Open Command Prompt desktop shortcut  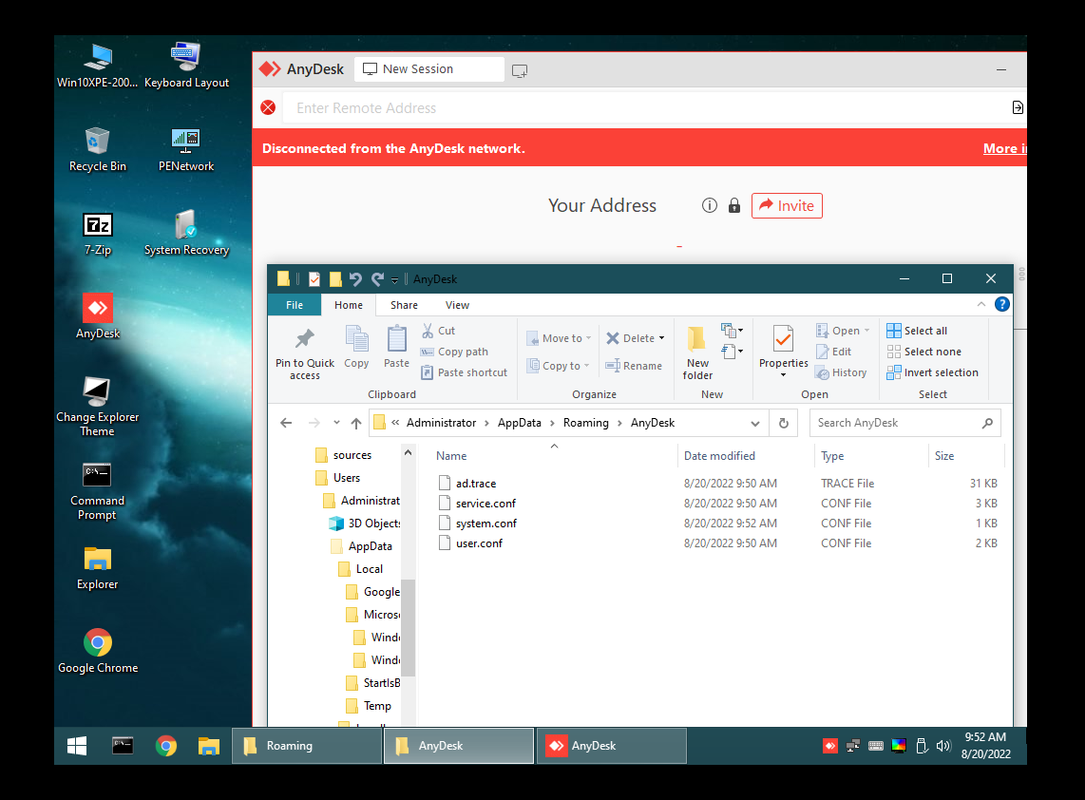pyautogui.click(x=98, y=491)
